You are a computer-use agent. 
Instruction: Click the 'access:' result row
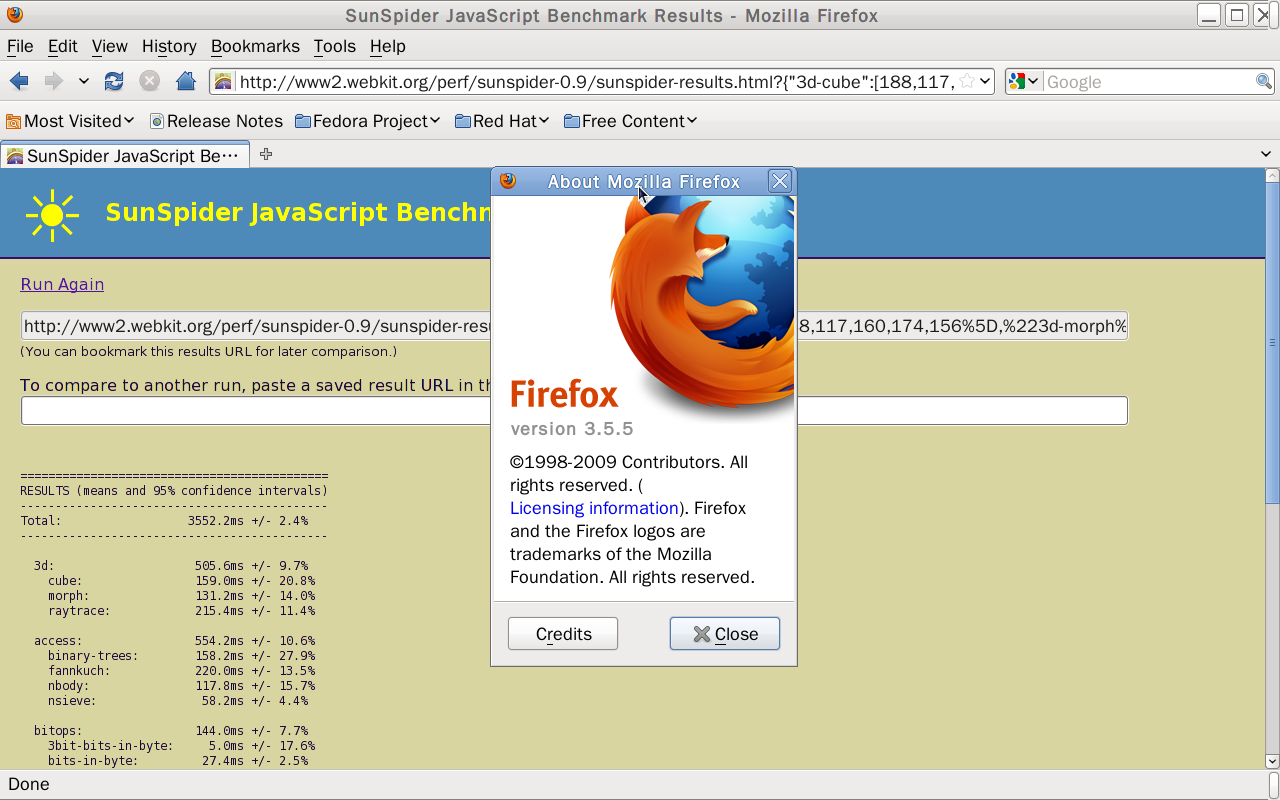(x=174, y=640)
